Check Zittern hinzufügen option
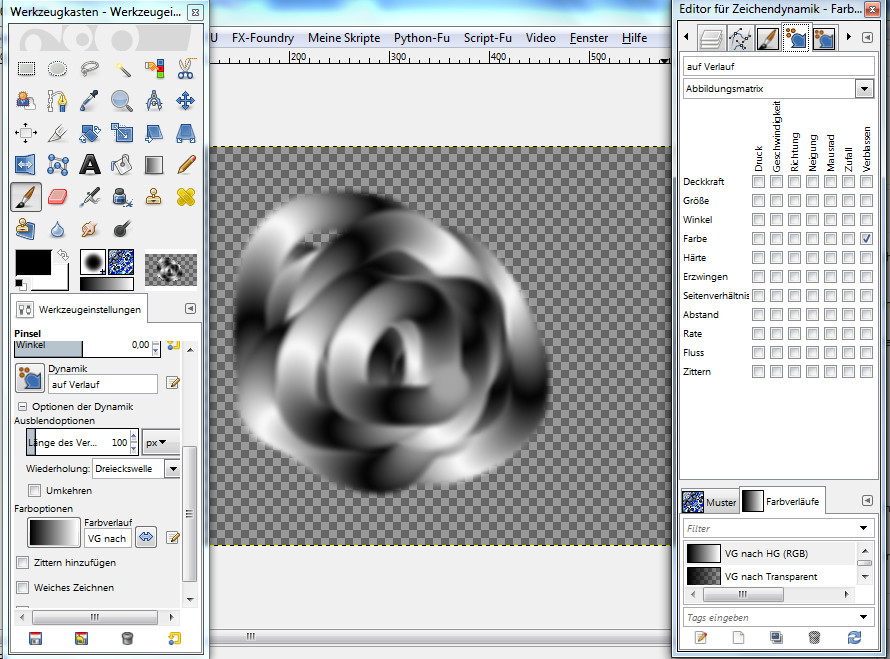Image resolution: width=890 pixels, height=659 pixels. point(23,563)
